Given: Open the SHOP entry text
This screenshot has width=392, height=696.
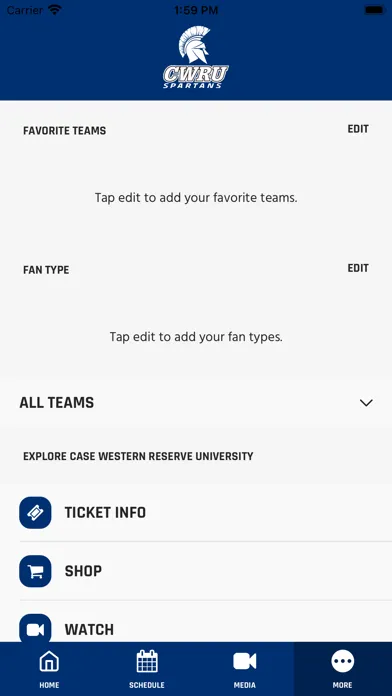Looking at the screenshot, I should tap(83, 571).
